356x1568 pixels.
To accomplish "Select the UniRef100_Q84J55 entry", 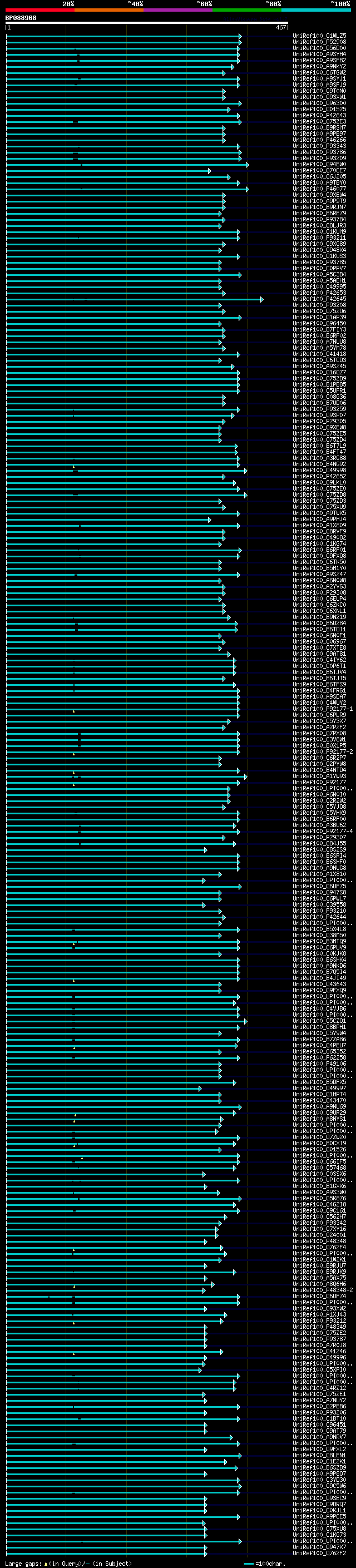I will point(319,844).
